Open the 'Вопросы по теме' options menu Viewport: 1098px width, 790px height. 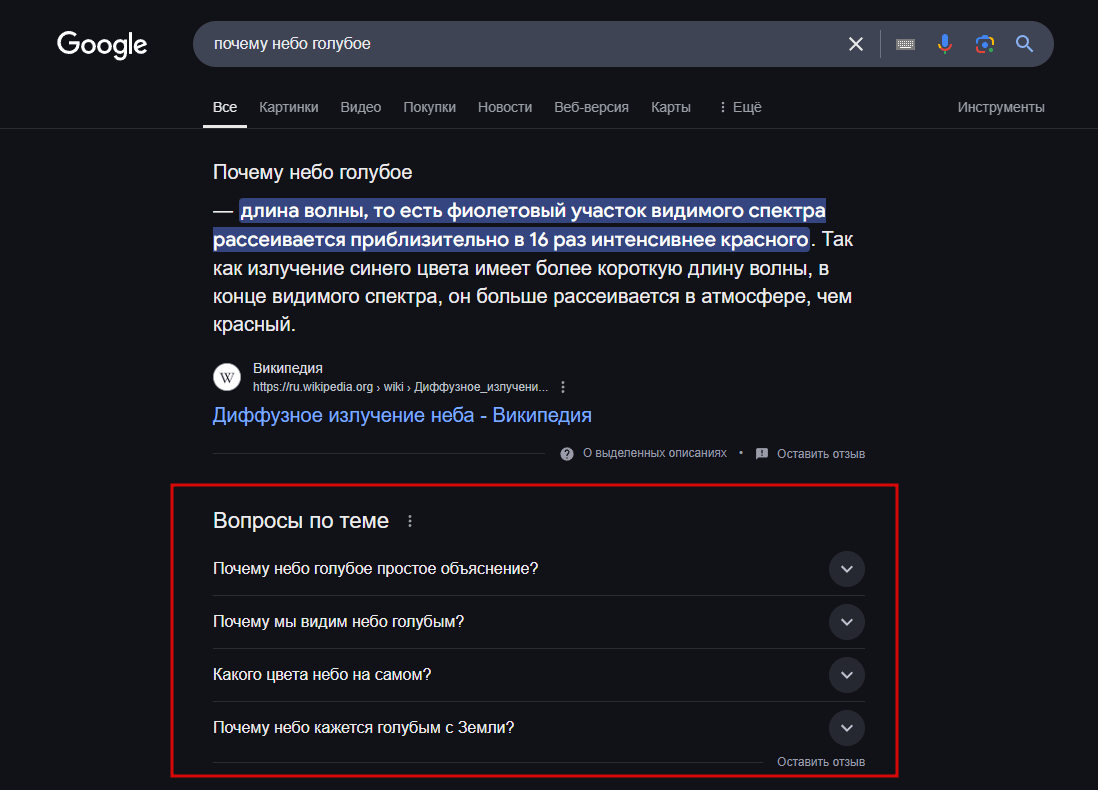[x=409, y=521]
